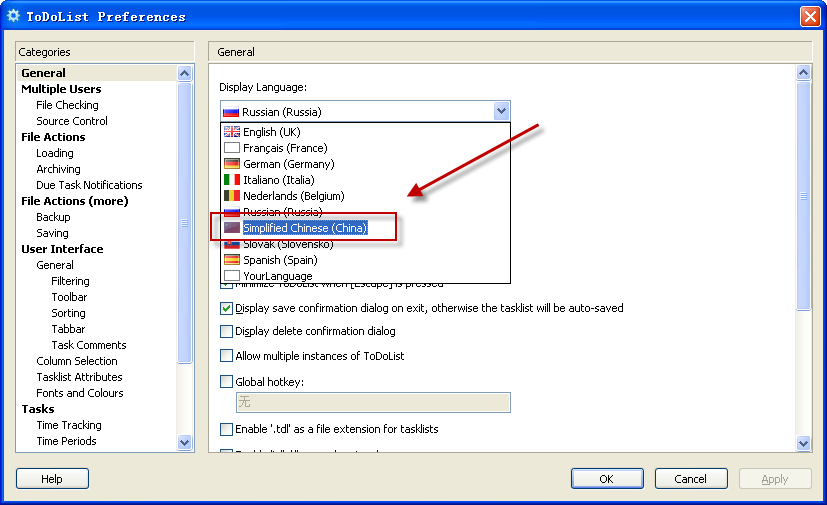The width and height of the screenshot is (827, 505).
Task: Open the Display Language combo arrow
Action: (501, 111)
